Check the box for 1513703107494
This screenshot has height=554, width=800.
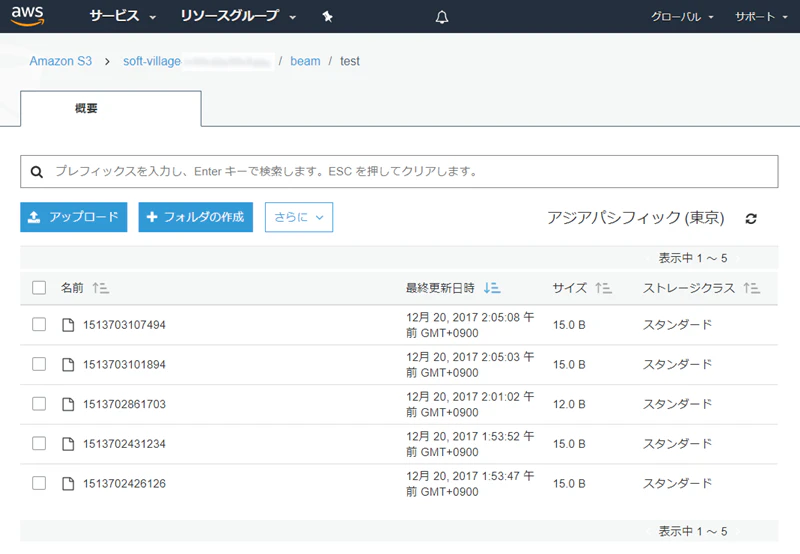[39, 324]
